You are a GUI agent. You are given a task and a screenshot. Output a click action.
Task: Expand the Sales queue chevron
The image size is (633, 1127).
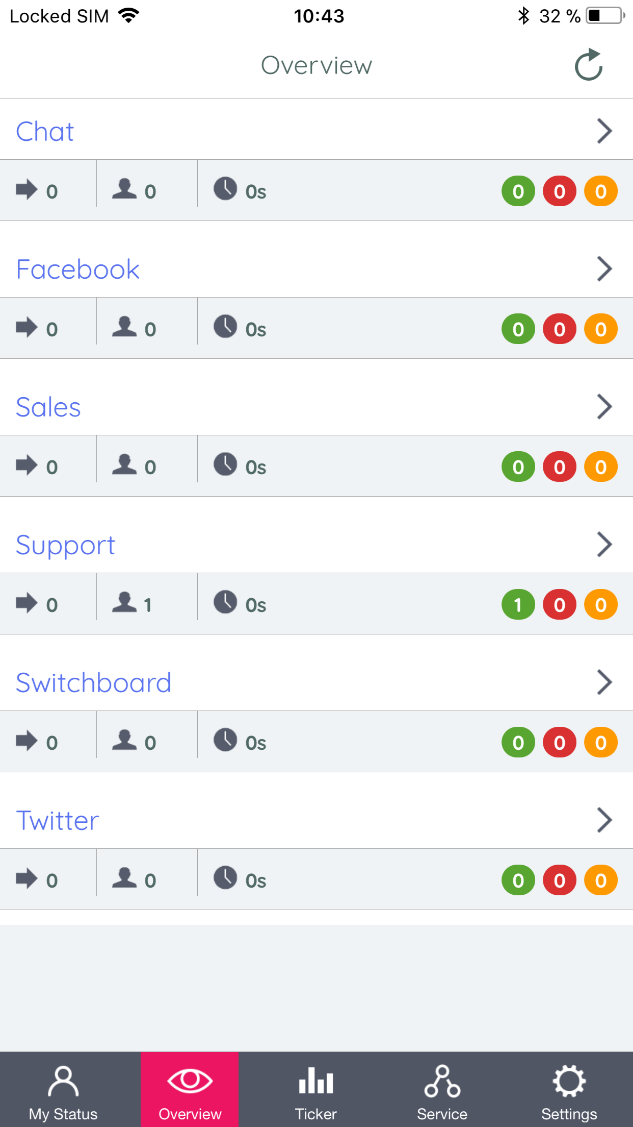[604, 406]
